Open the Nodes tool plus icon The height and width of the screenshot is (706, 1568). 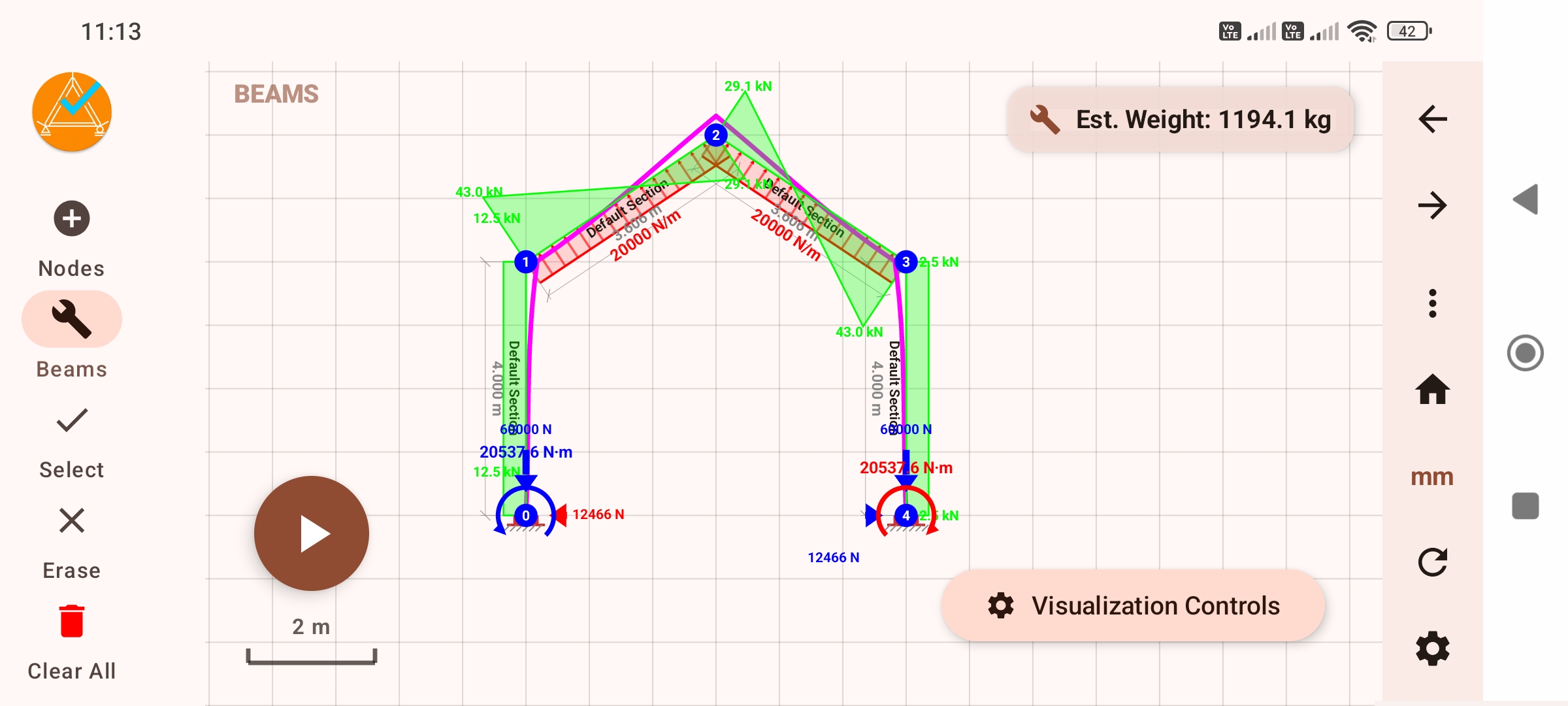click(72, 219)
